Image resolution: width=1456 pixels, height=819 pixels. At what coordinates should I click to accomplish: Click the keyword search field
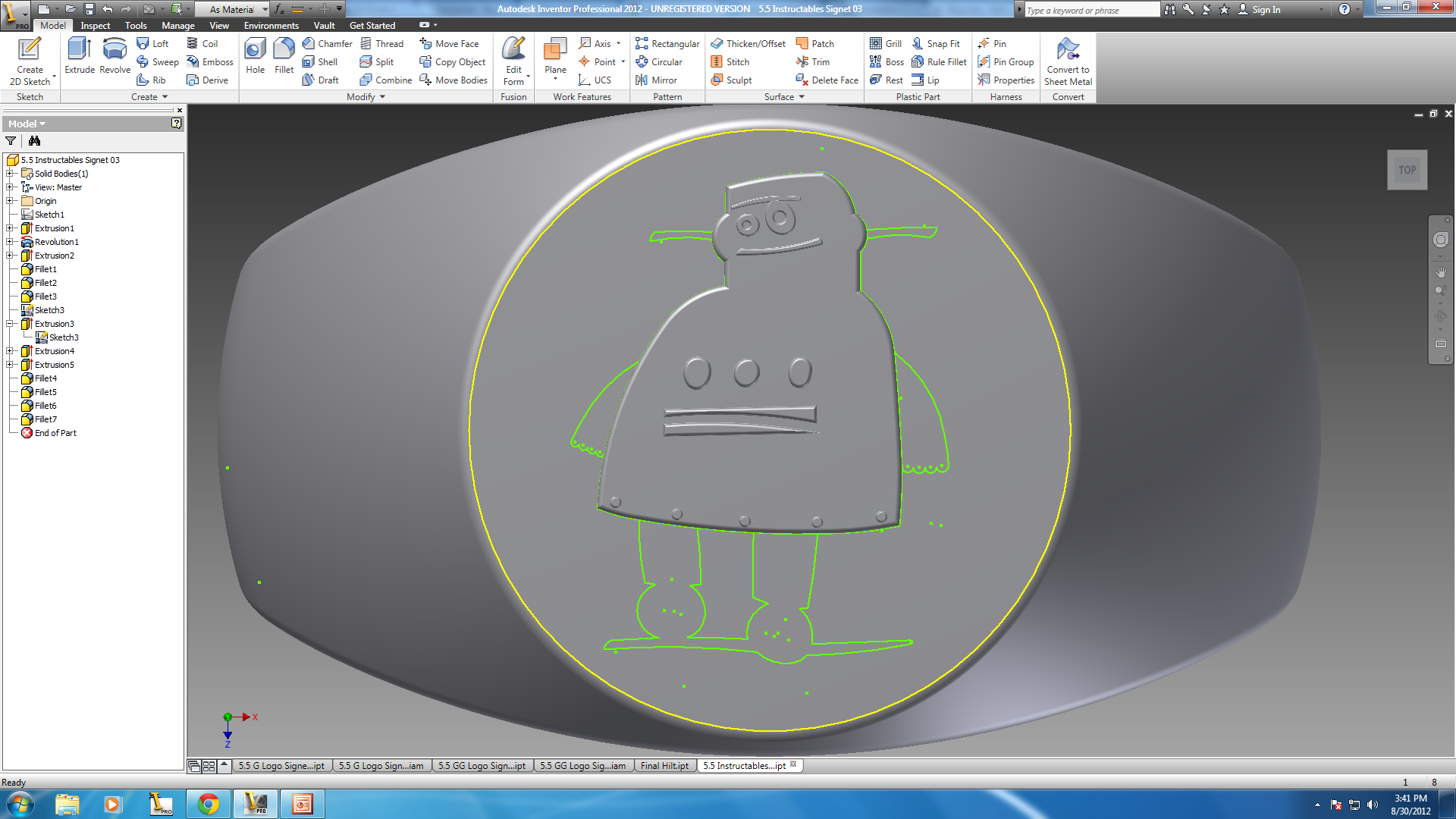(1092, 10)
